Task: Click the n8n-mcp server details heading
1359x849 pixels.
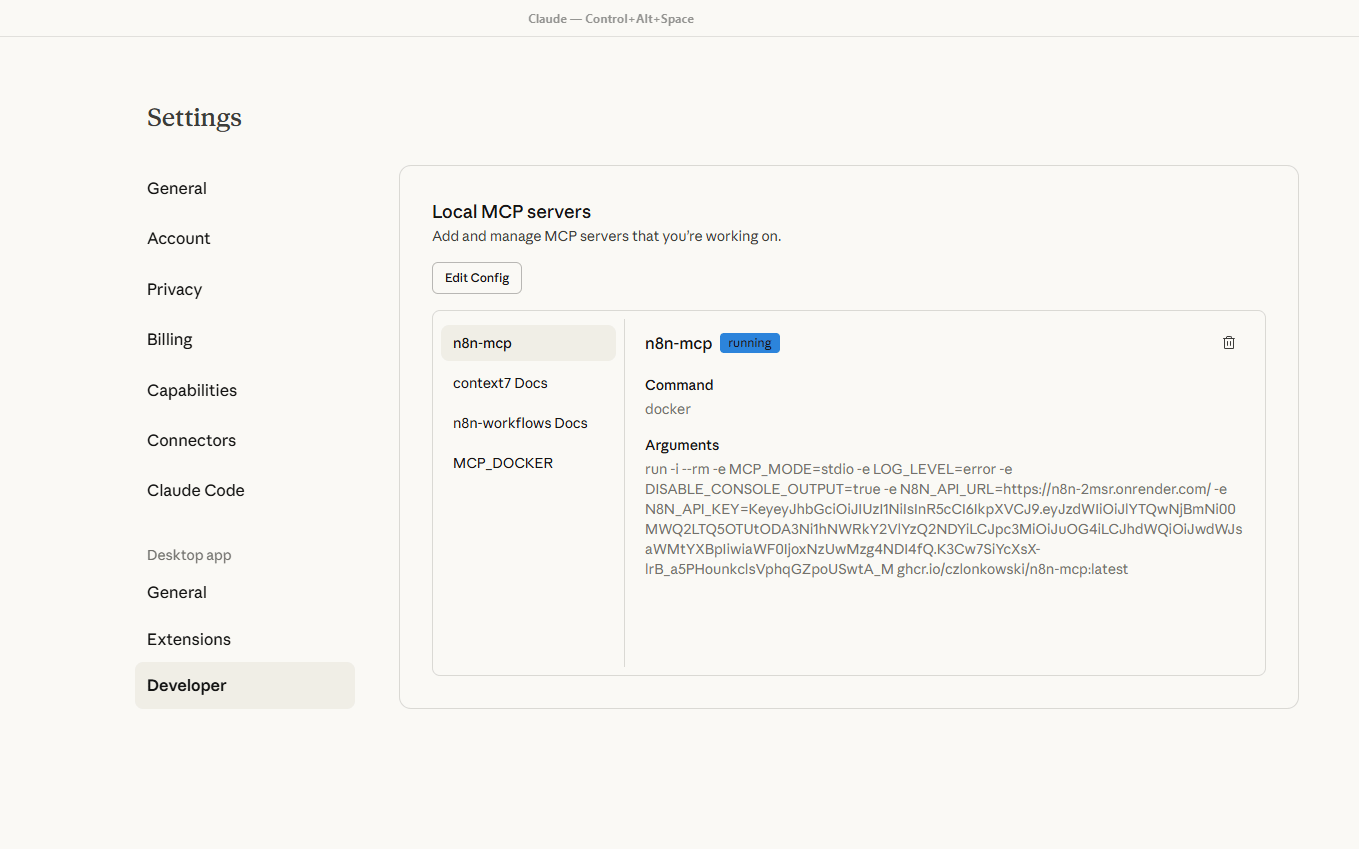Action: click(x=678, y=343)
